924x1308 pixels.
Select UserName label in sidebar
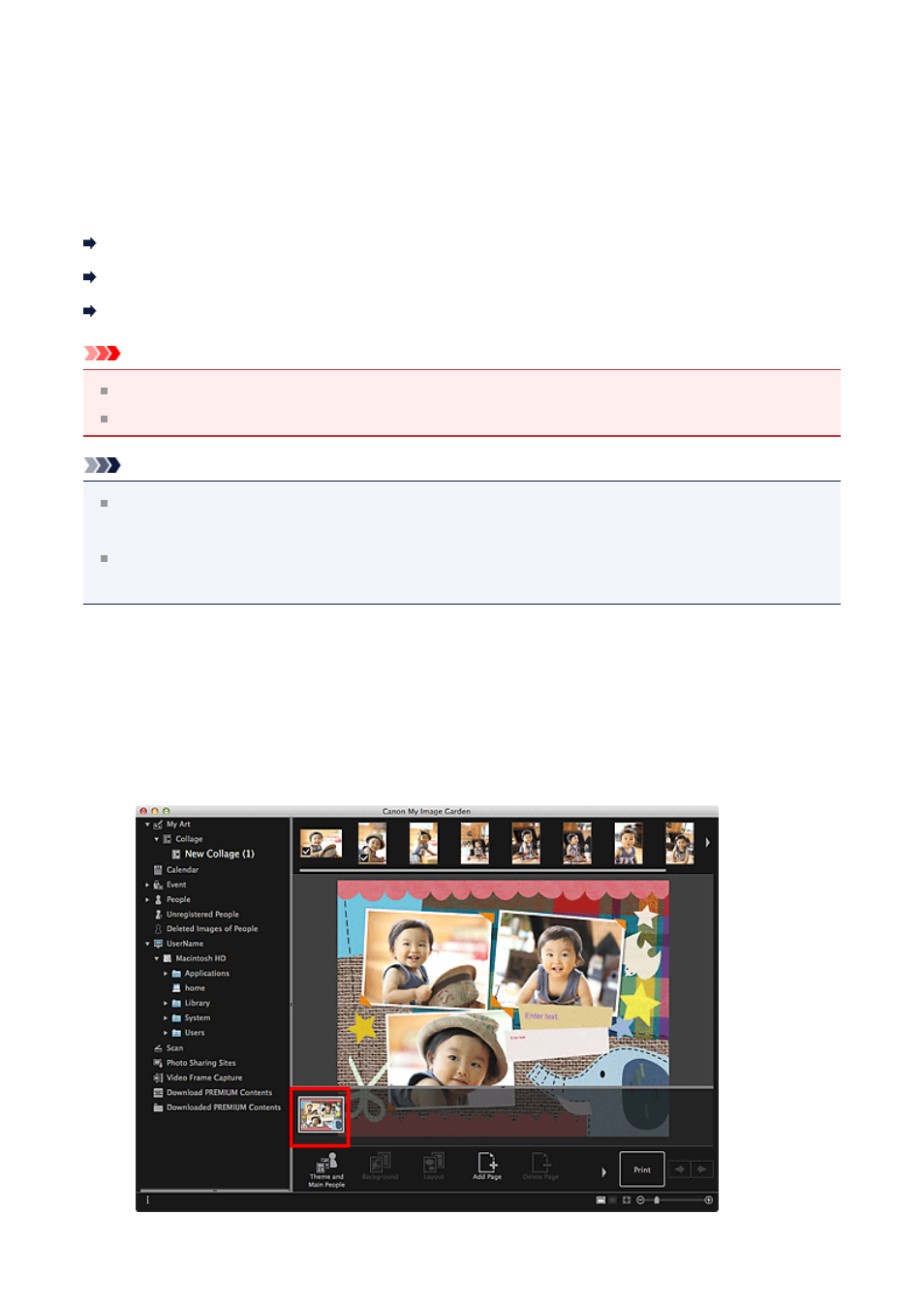pyautogui.click(x=185, y=944)
